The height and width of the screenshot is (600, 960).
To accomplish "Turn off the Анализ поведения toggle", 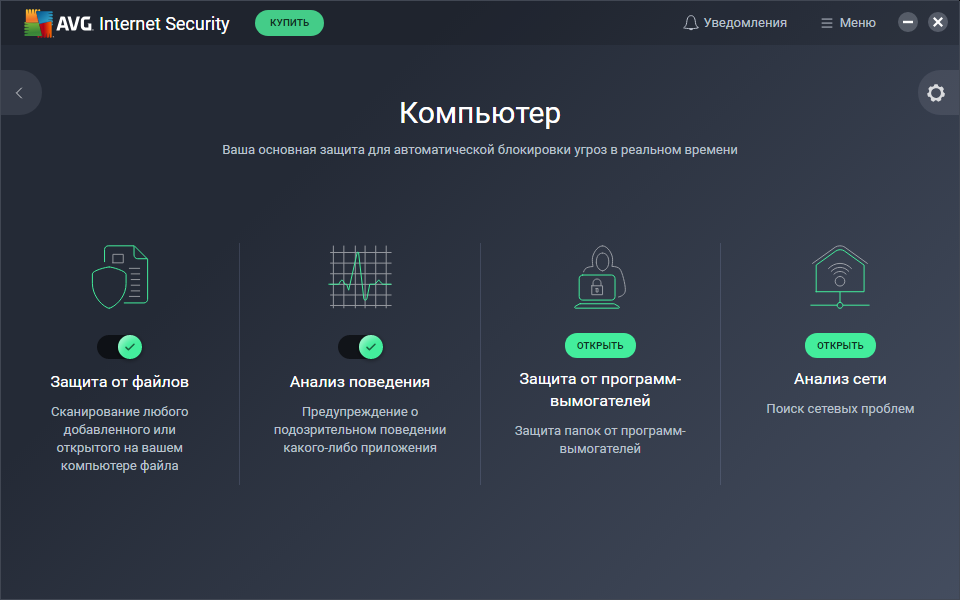I will pyautogui.click(x=360, y=347).
